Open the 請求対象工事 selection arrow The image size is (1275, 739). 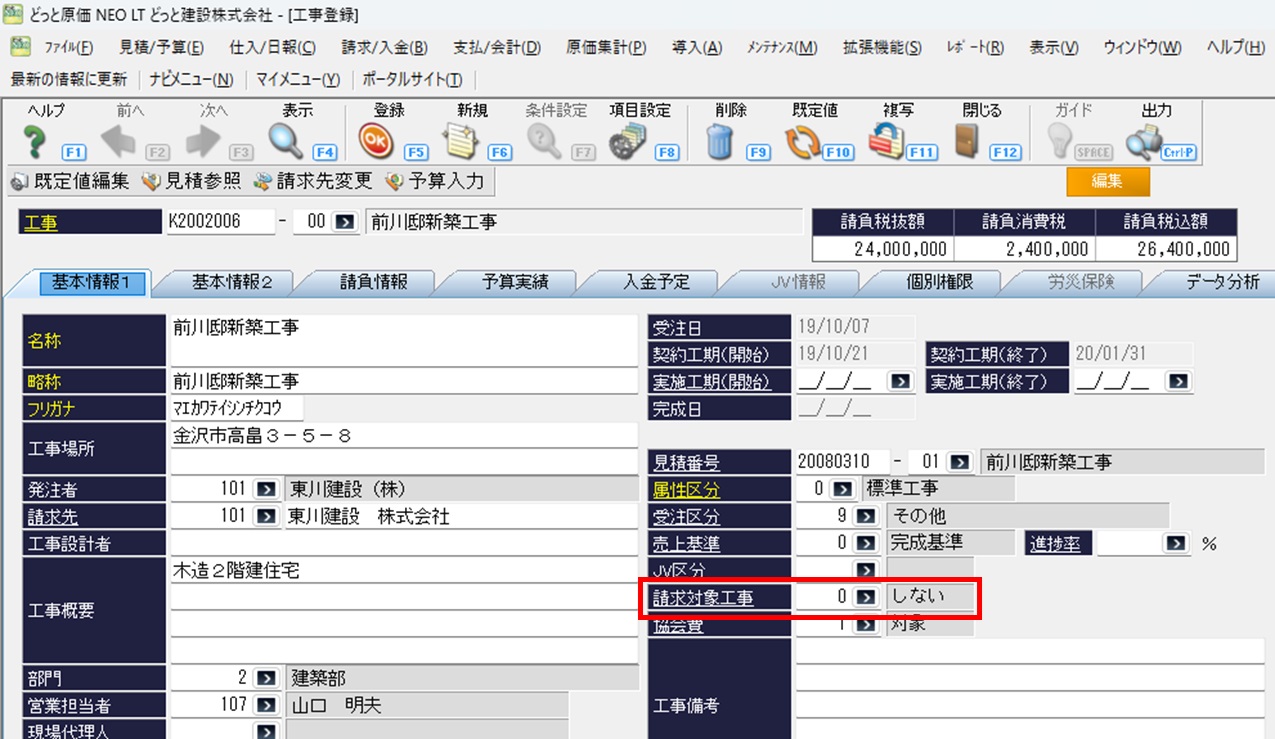coord(863,596)
